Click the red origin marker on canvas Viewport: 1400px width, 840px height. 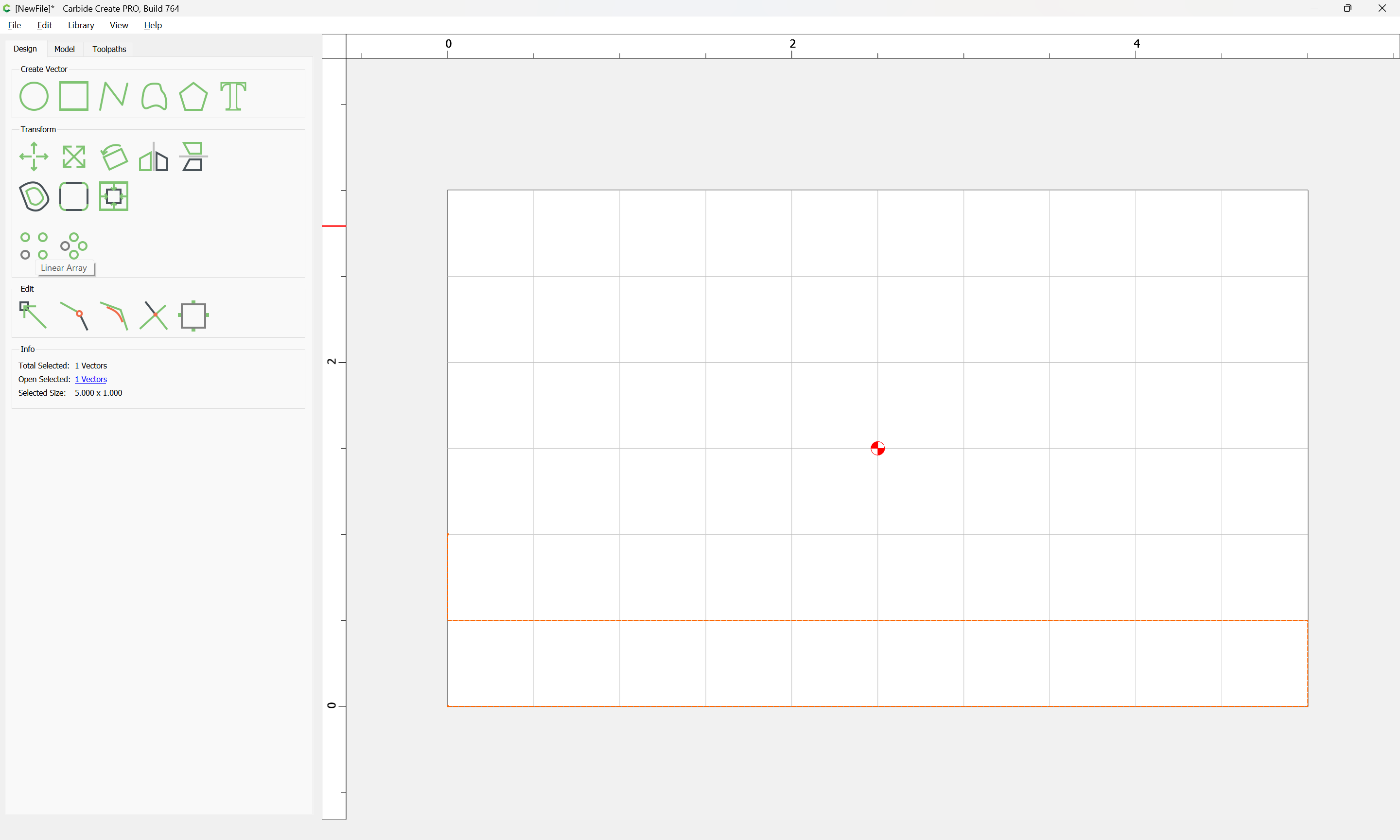pos(877,448)
